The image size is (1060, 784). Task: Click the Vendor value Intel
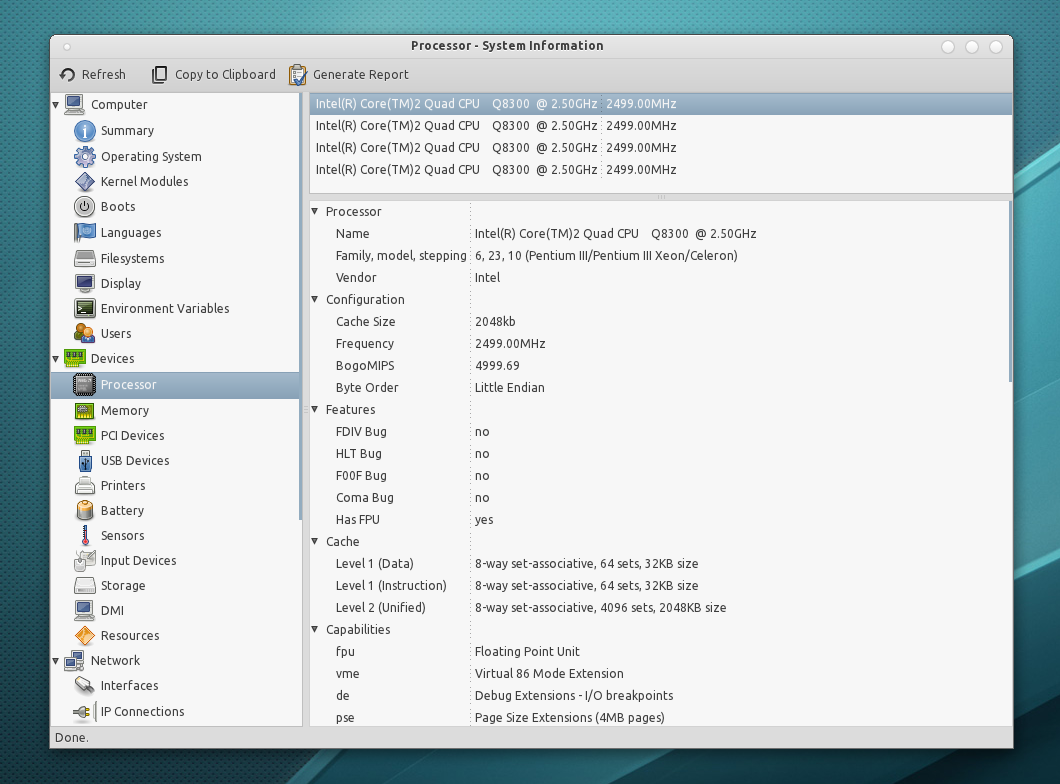(x=487, y=278)
